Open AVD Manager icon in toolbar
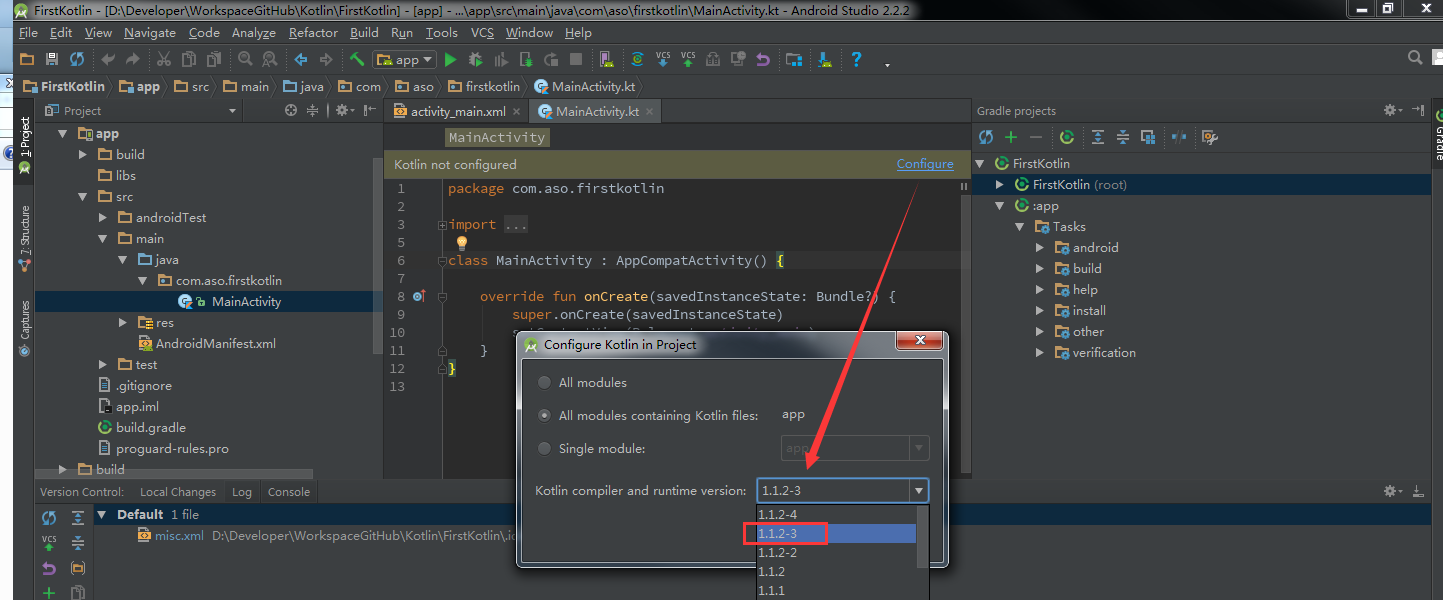Viewport: 1443px width, 600px height. (x=606, y=60)
